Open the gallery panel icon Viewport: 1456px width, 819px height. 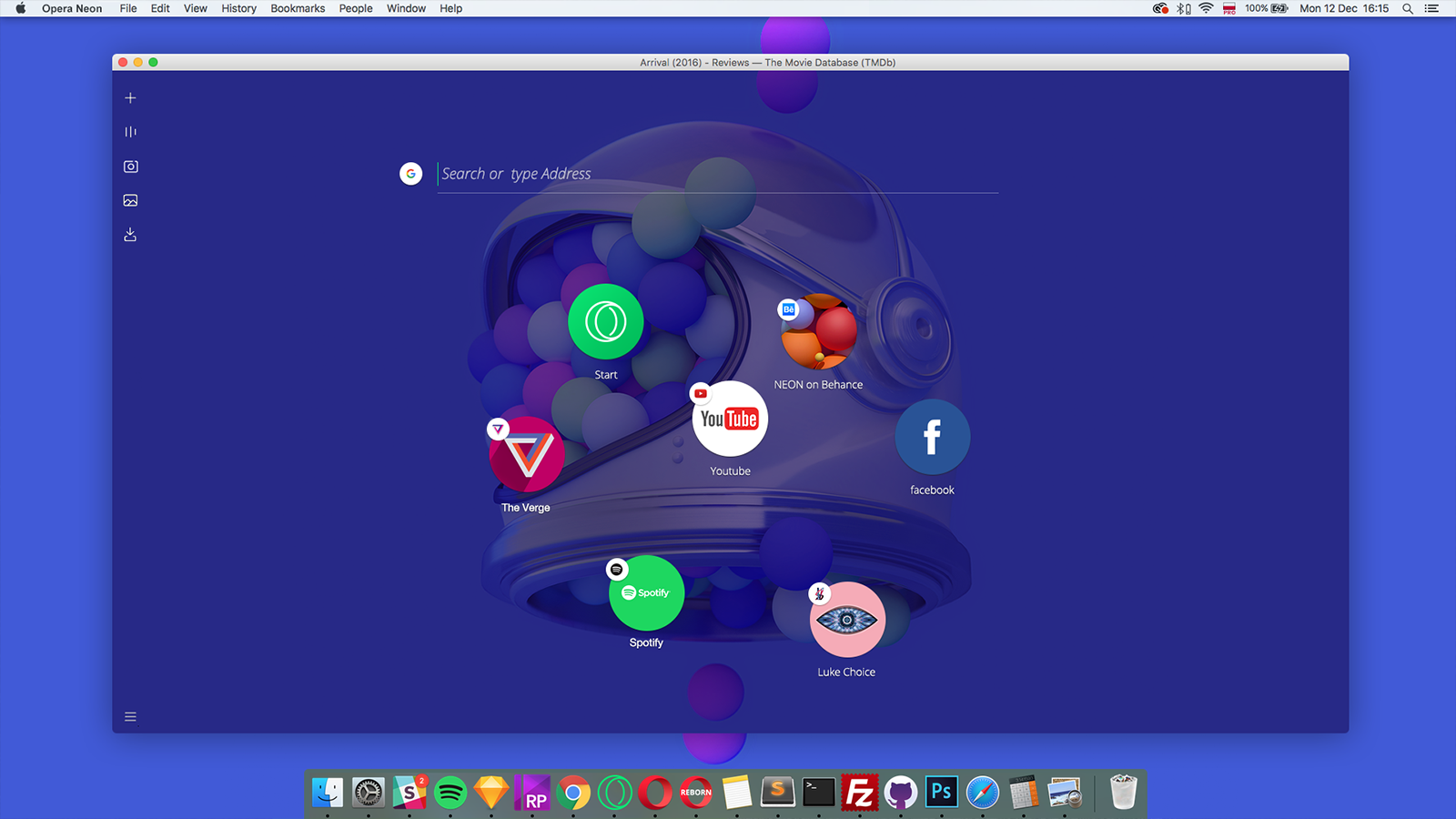pos(130,200)
